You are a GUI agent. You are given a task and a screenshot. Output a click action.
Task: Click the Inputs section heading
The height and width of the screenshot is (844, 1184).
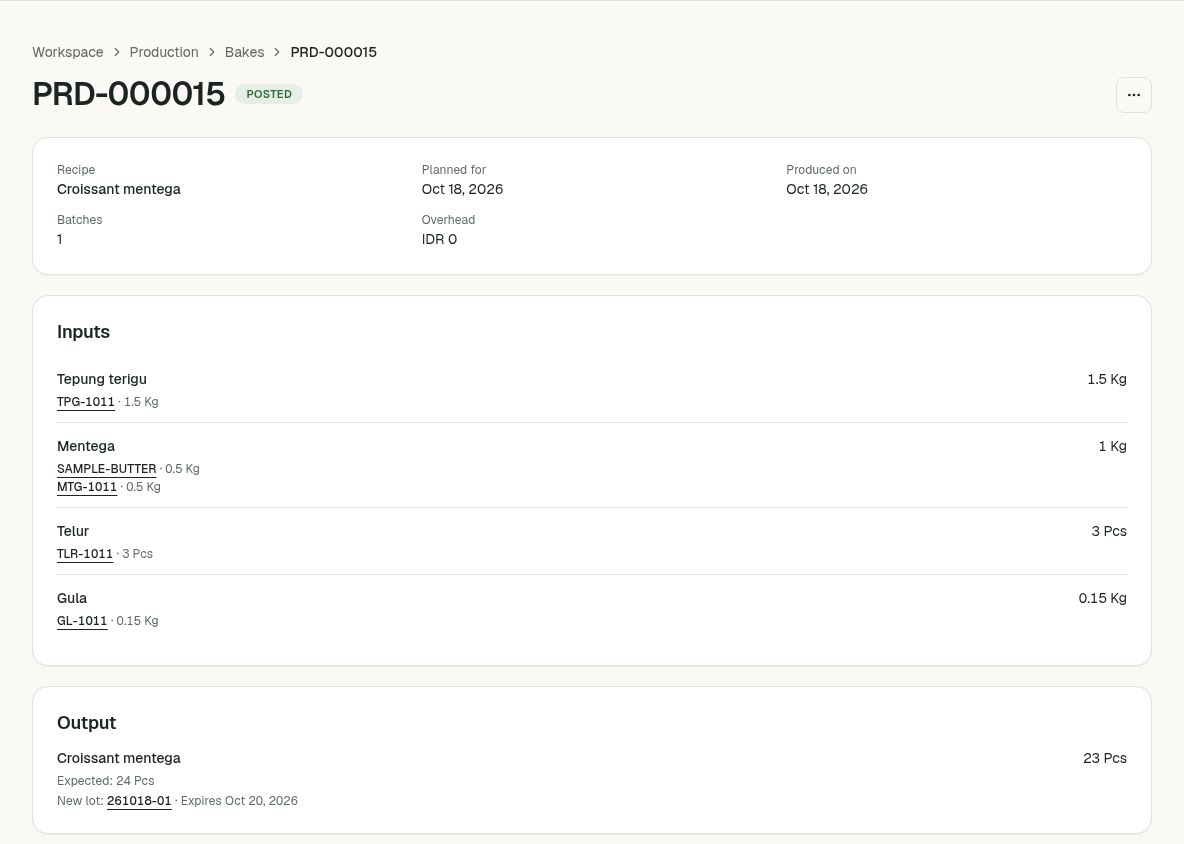84,332
